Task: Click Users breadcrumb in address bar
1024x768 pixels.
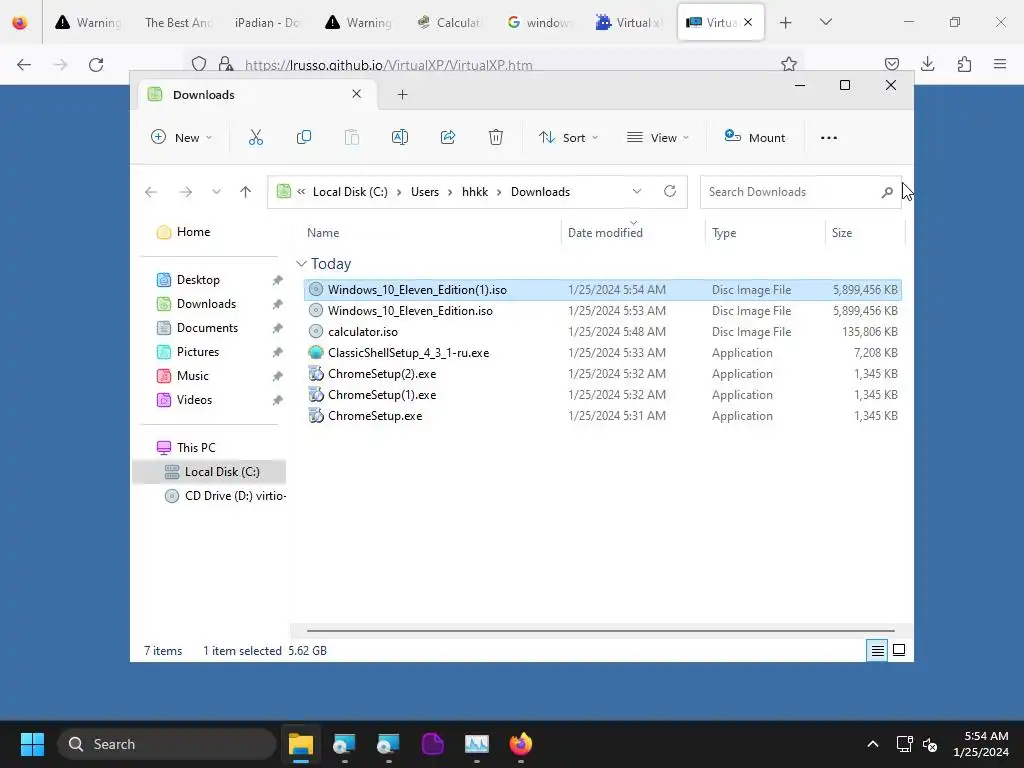Action: [424, 192]
